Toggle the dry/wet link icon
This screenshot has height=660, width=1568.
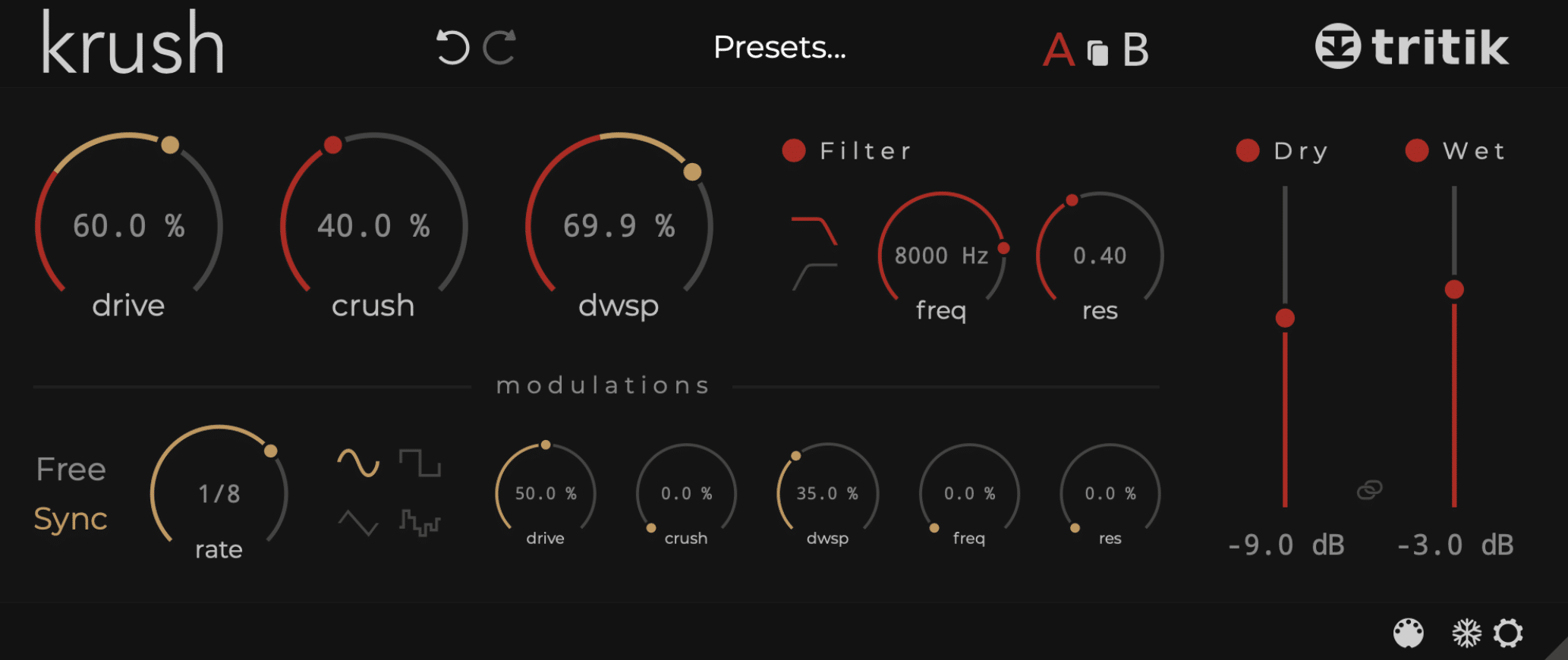[x=1370, y=490]
